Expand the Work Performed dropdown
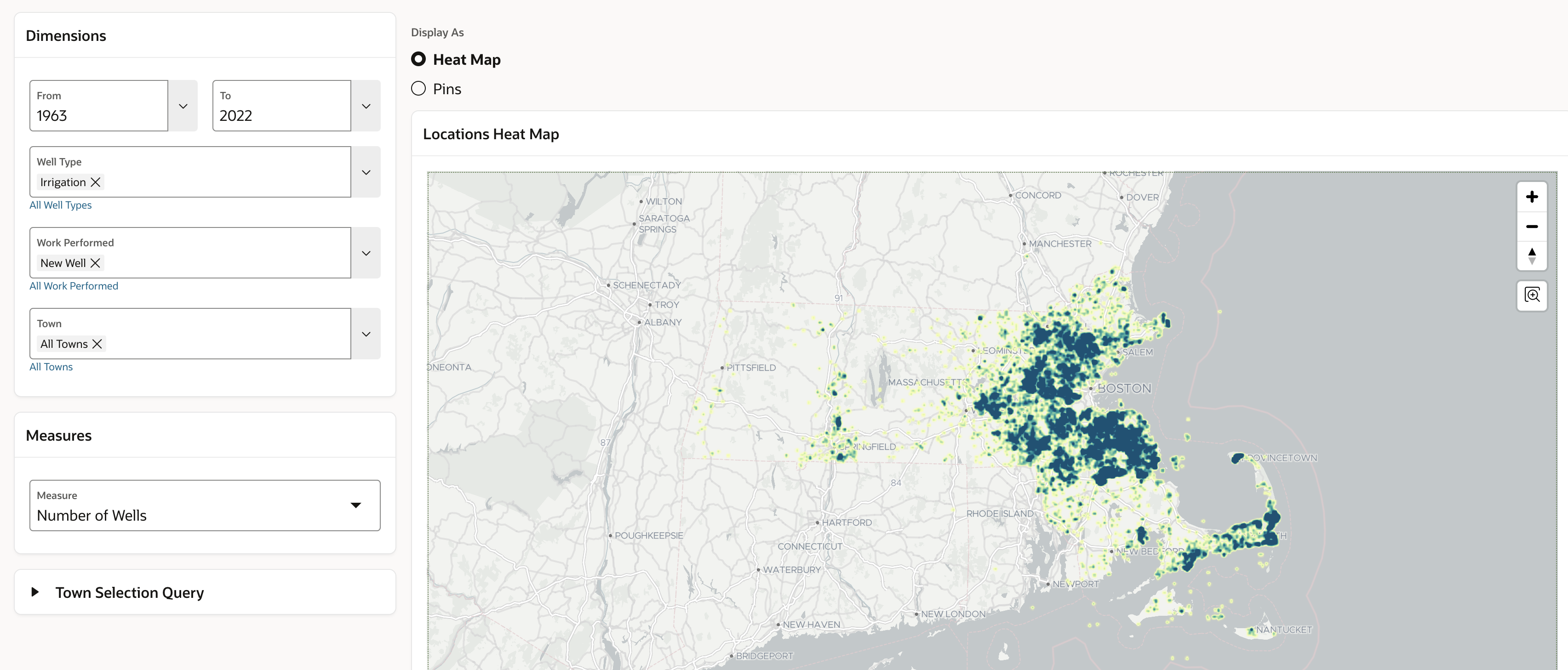 click(x=366, y=253)
